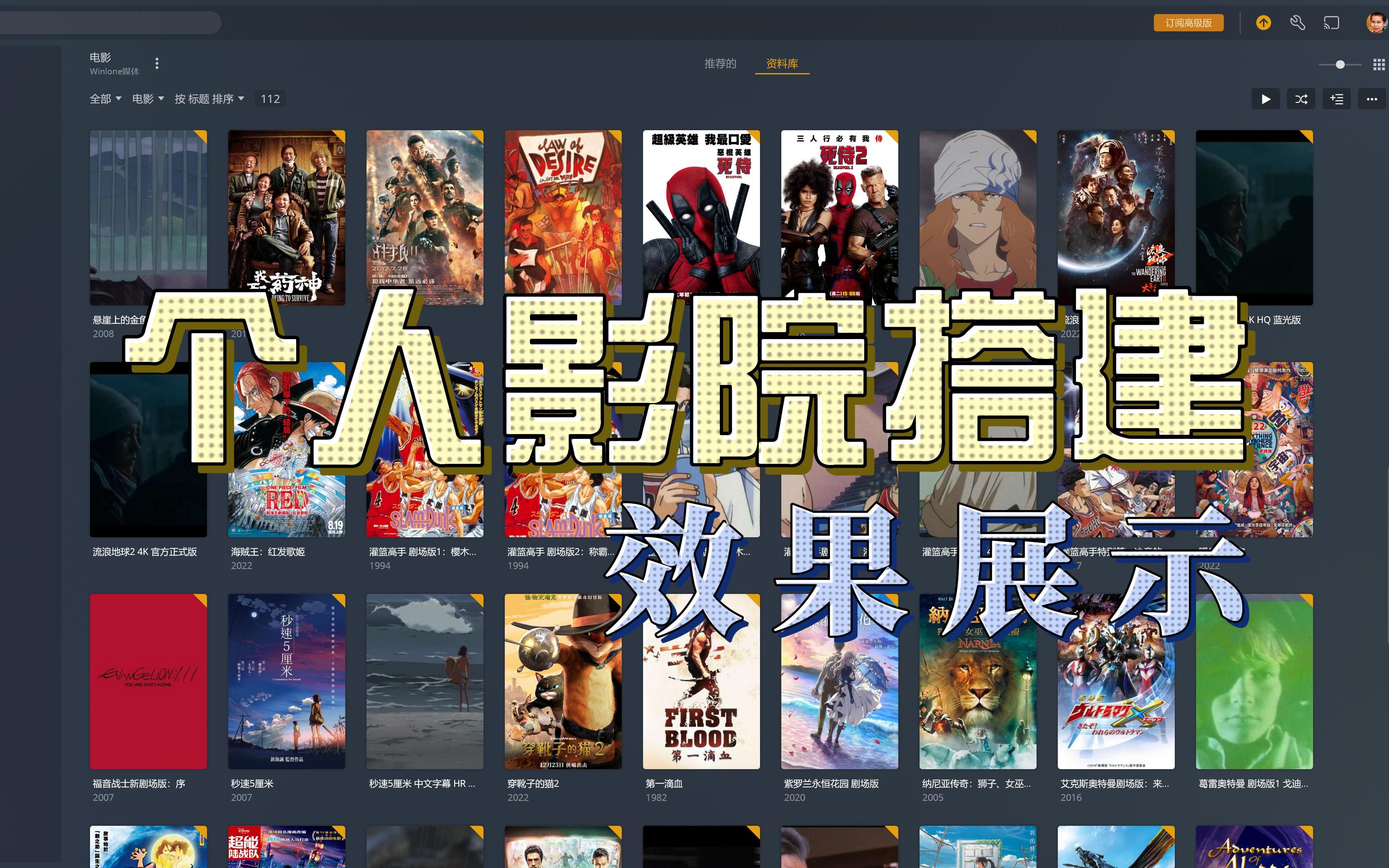Open the Wolf Warrior 2 war movie poster
Image resolution: width=1389 pixels, height=868 pixels.
(425, 217)
